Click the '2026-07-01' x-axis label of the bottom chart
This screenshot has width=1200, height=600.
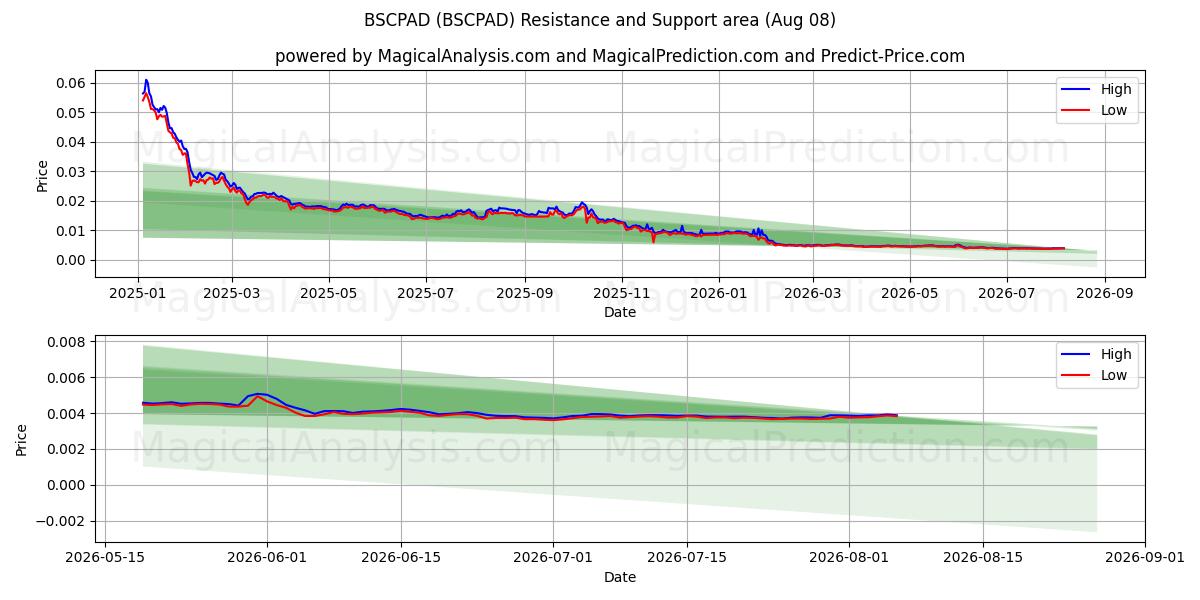pyautogui.click(x=553, y=559)
